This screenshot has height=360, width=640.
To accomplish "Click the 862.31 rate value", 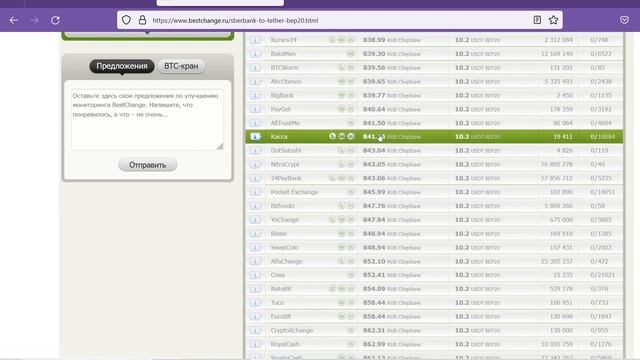I will (x=374, y=331).
